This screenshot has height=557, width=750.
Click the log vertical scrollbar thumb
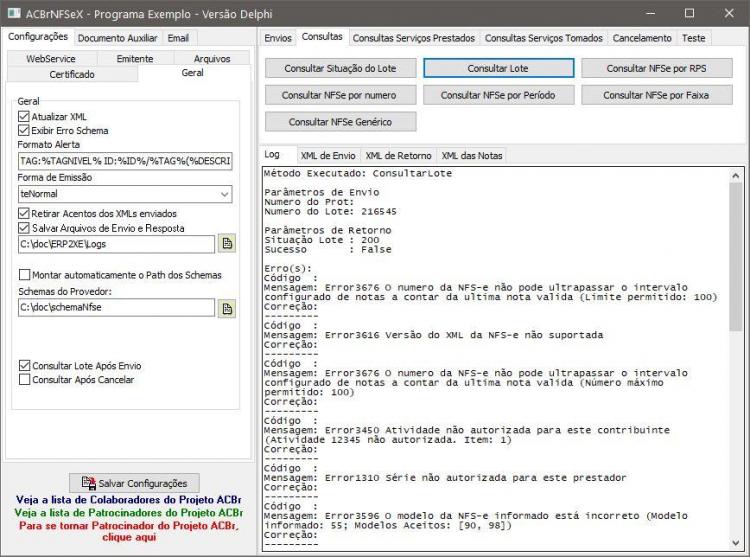[x=736, y=256]
